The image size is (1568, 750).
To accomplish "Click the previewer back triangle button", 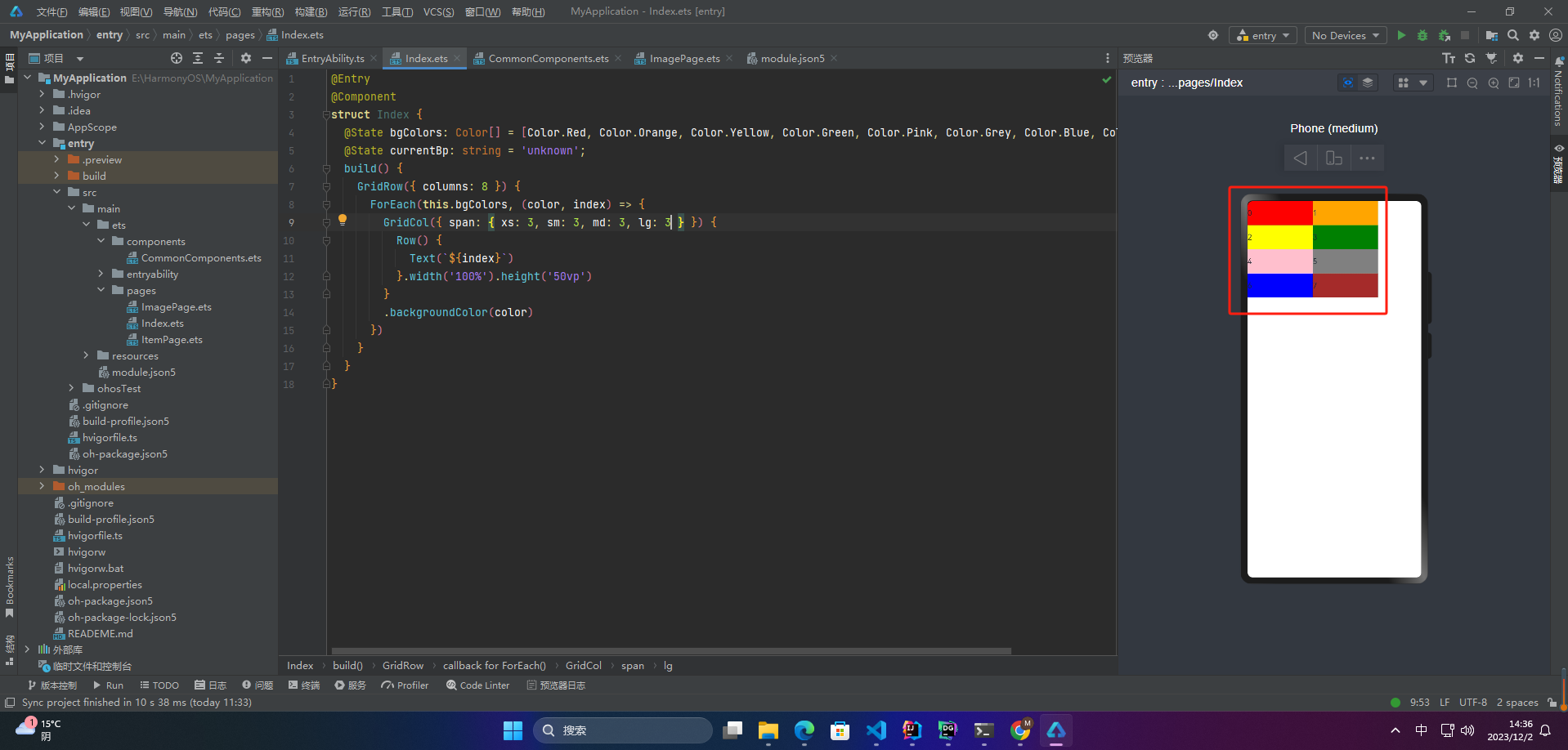I will pos(1301,158).
